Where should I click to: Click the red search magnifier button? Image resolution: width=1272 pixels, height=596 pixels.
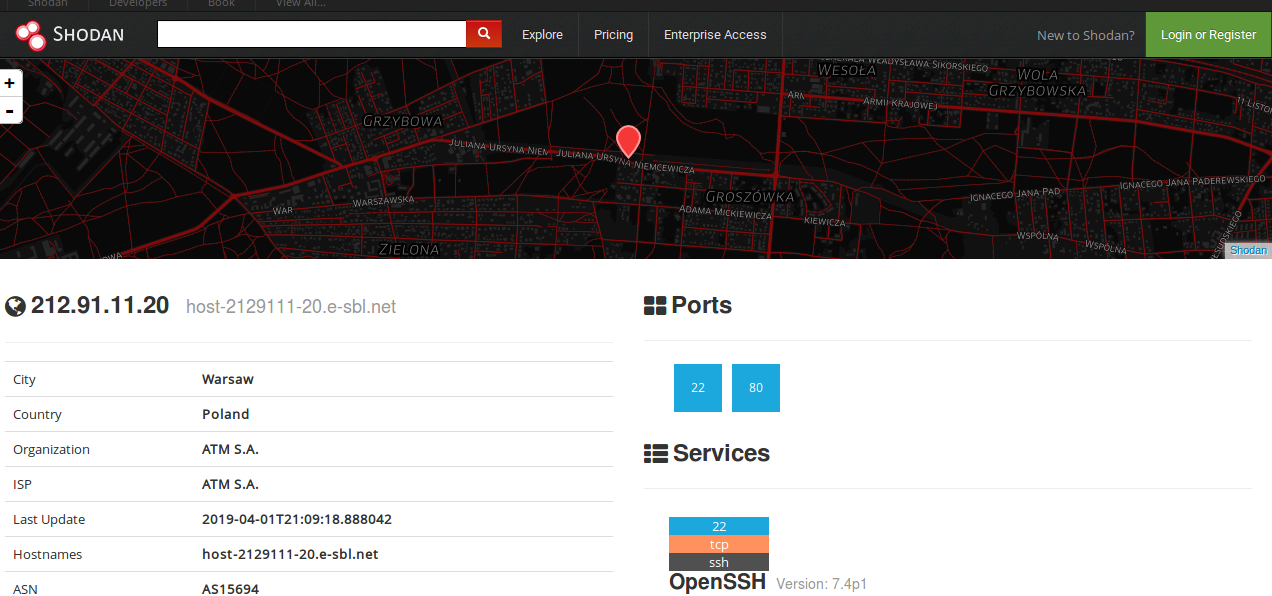pyautogui.click(x=484, y=34)
